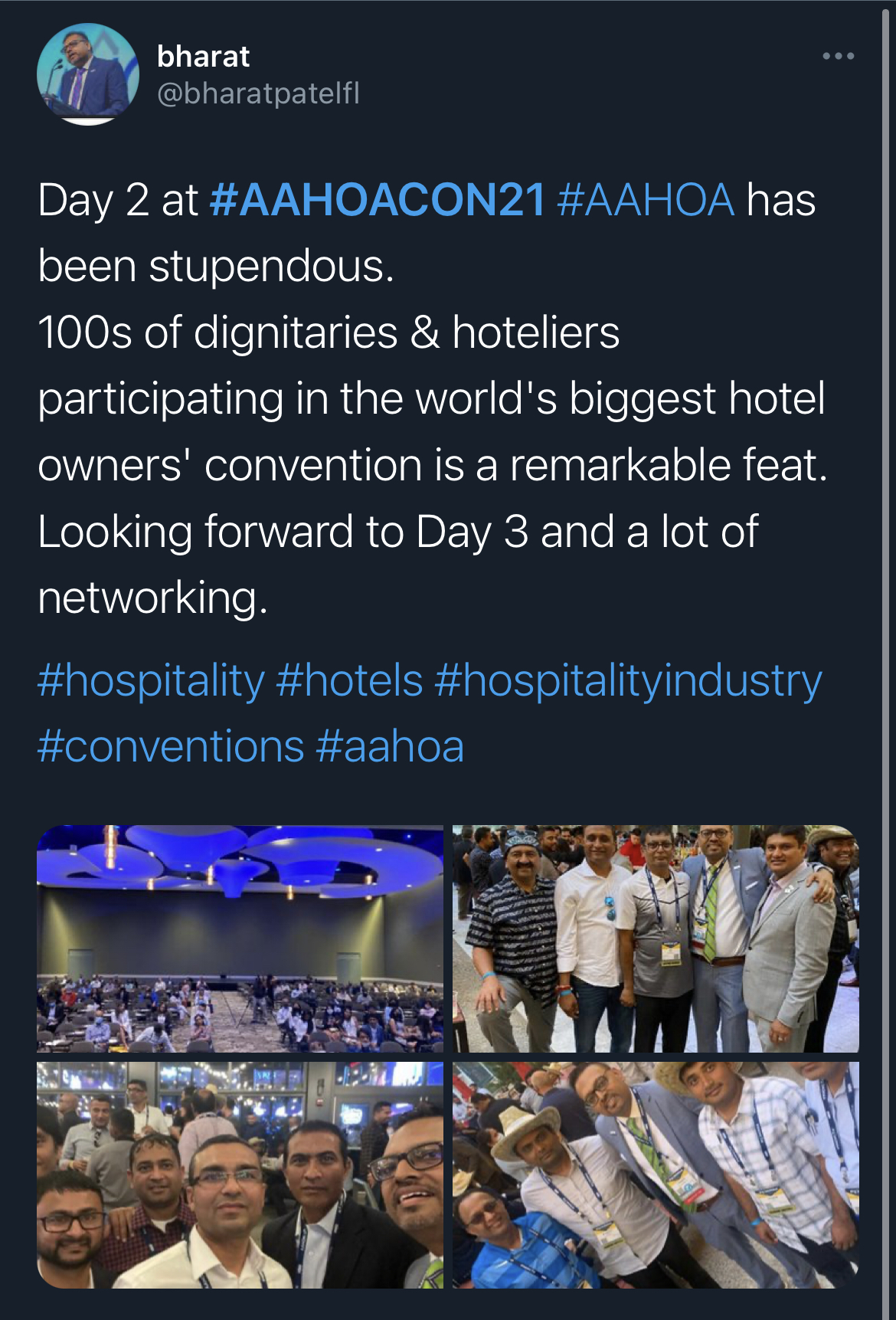The width and height of the screenshot is (896, 1320).
Task: Click the word 'networking.' in the tweet
Action: (x=153, y=598)
